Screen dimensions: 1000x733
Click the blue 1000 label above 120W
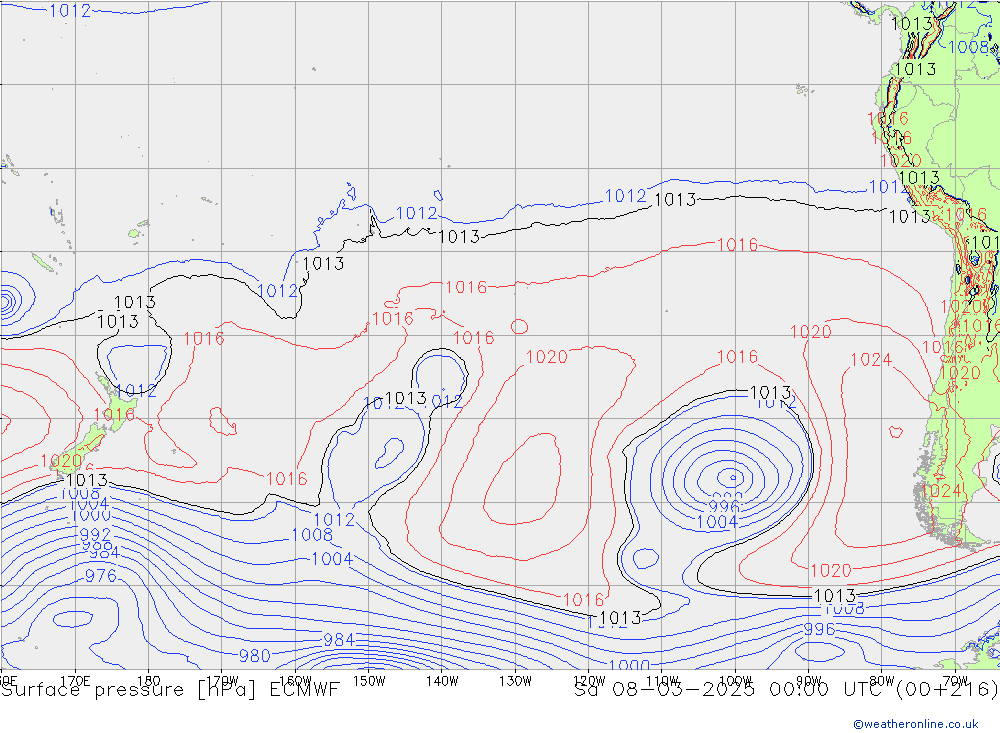point(629,665)
